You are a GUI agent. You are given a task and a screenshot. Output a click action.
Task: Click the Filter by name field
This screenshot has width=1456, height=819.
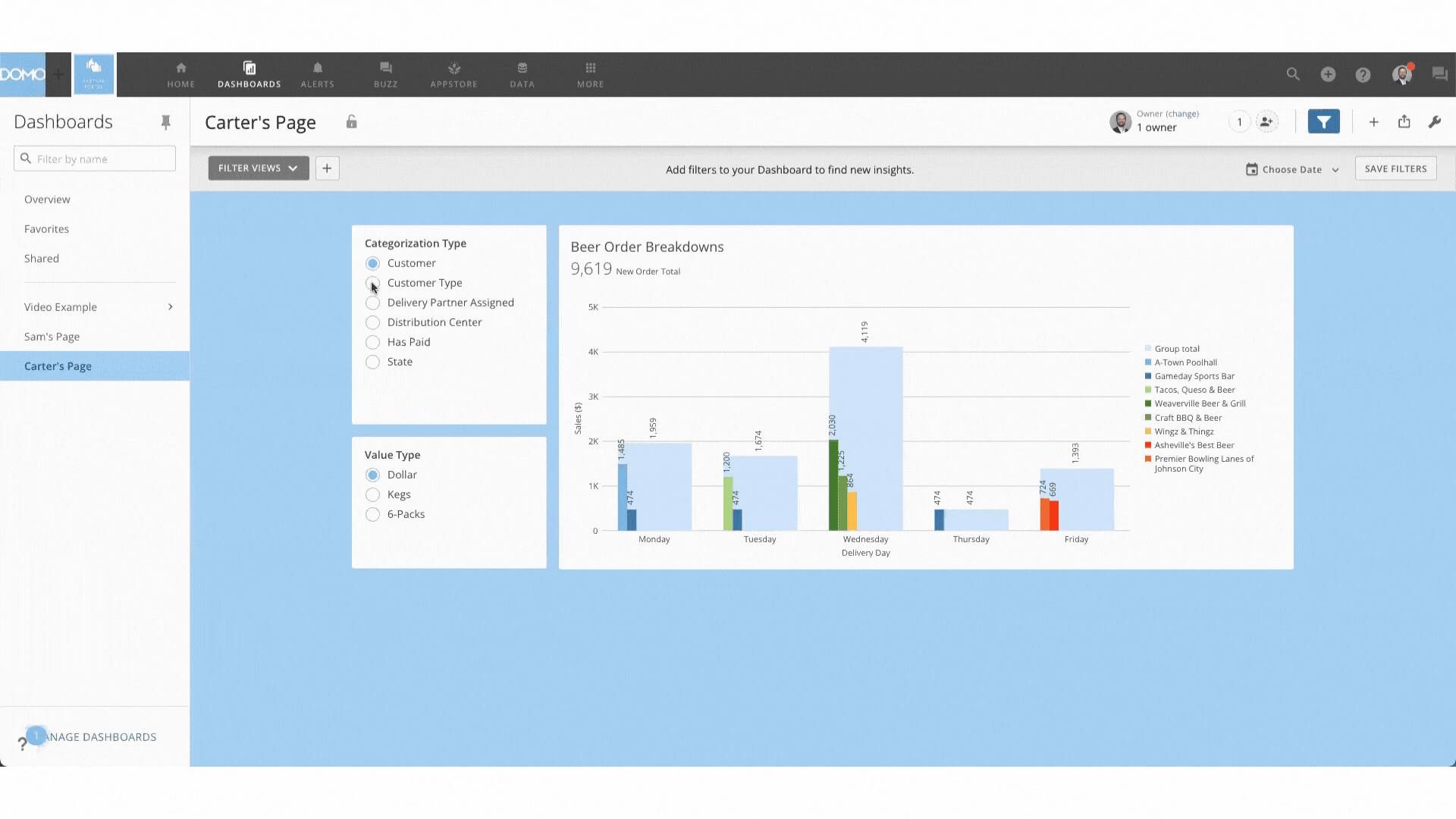click(95, 158)
